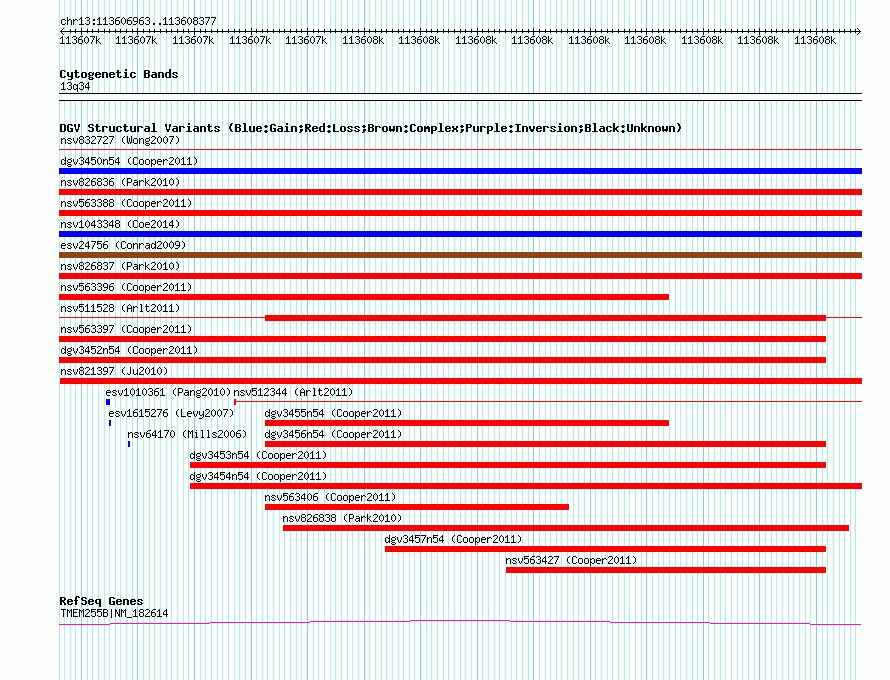Select the red nsv563406 loss bar
The height and width of the screenshot is (680, 890).
(417, 507)
